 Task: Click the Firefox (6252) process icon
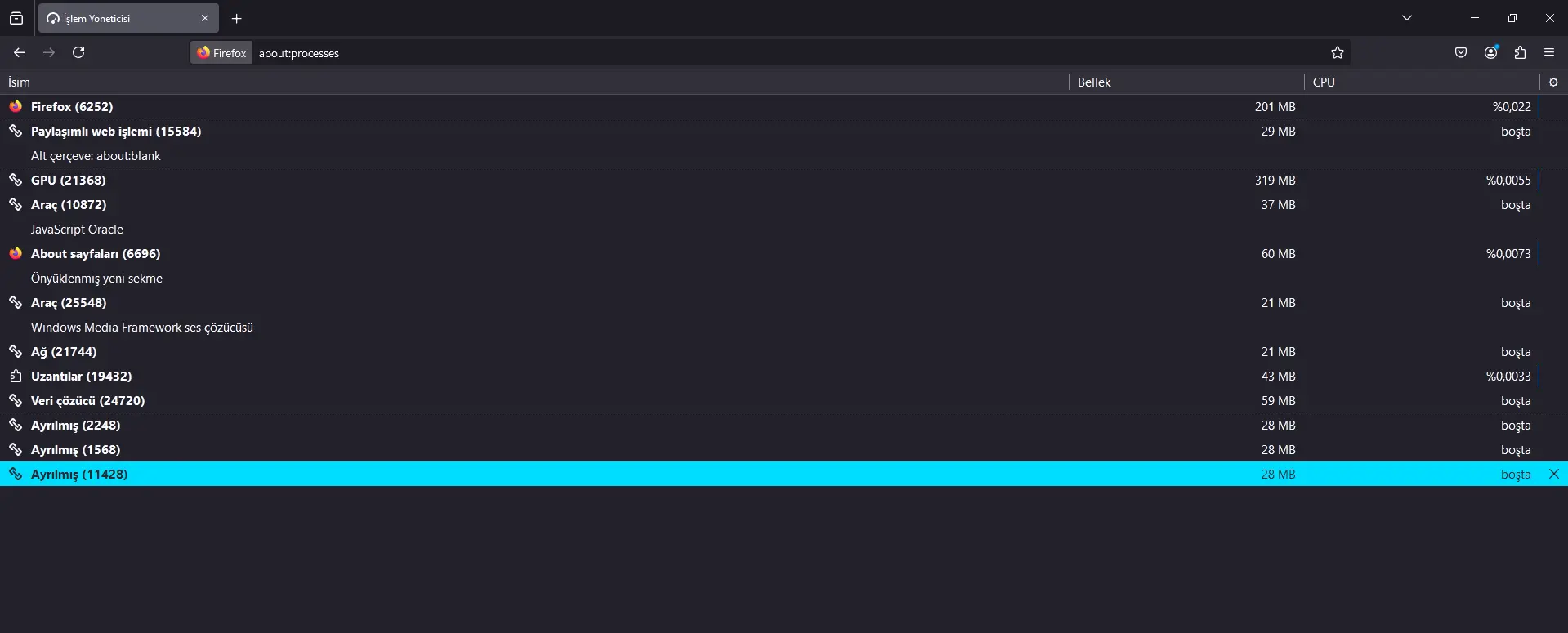16,106
